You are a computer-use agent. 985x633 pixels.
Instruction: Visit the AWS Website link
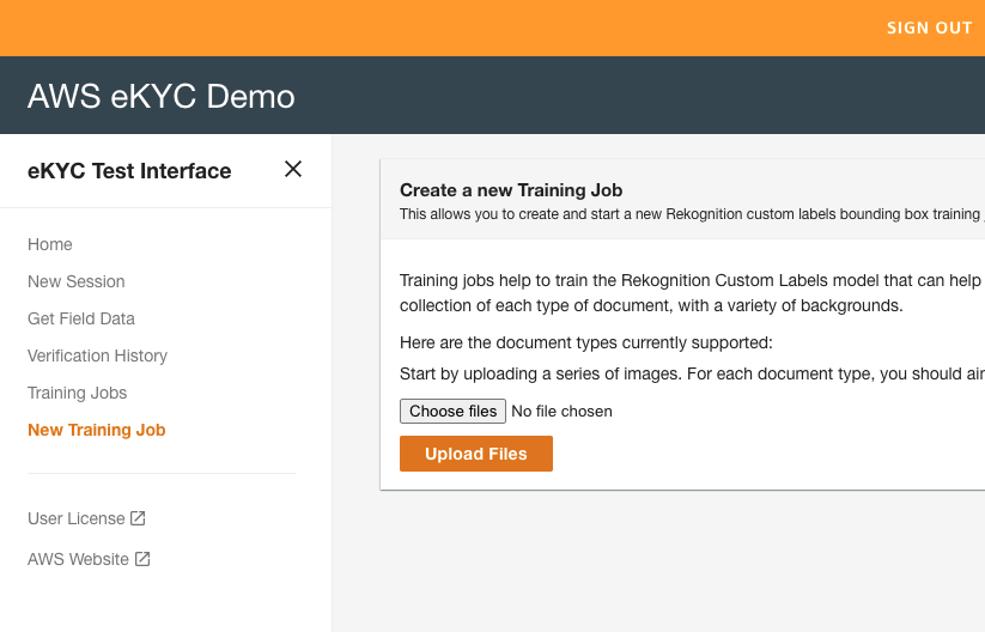pyautogui.click(x=78, y=560)
